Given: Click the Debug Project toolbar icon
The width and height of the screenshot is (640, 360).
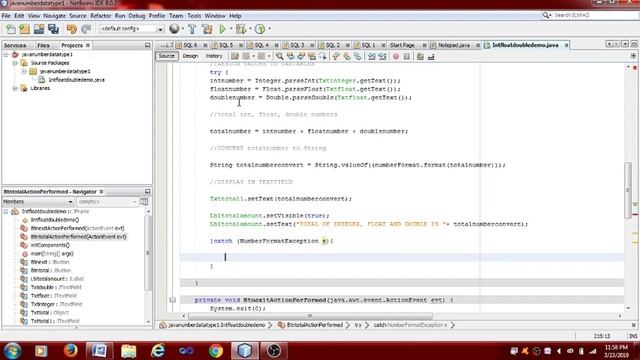Looking at the screenshot, I should click(241, 29).
